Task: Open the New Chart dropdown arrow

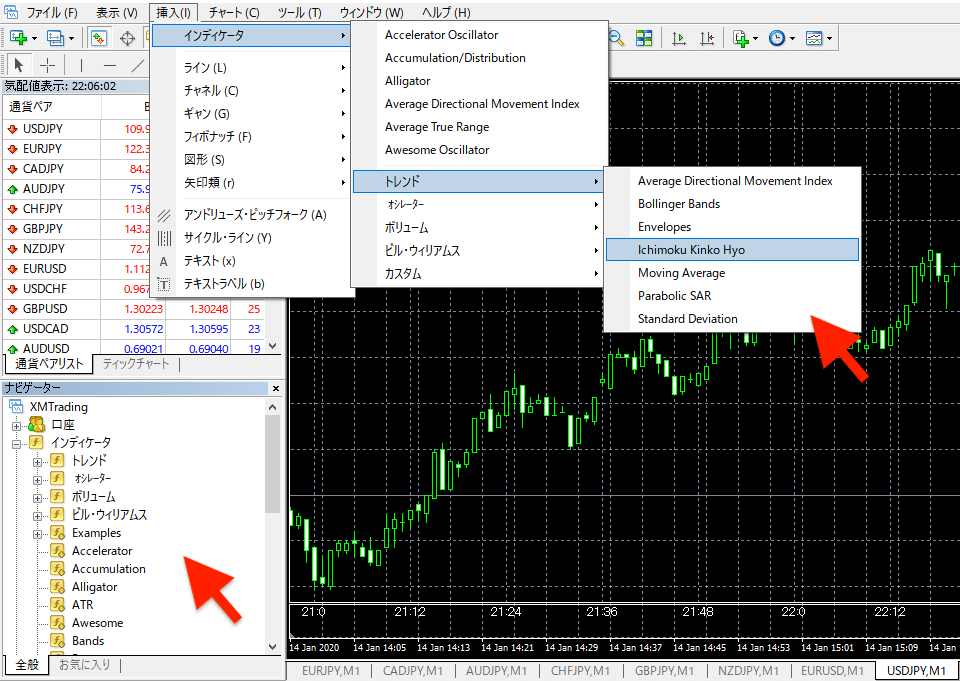Action: [x=34, y=39]
